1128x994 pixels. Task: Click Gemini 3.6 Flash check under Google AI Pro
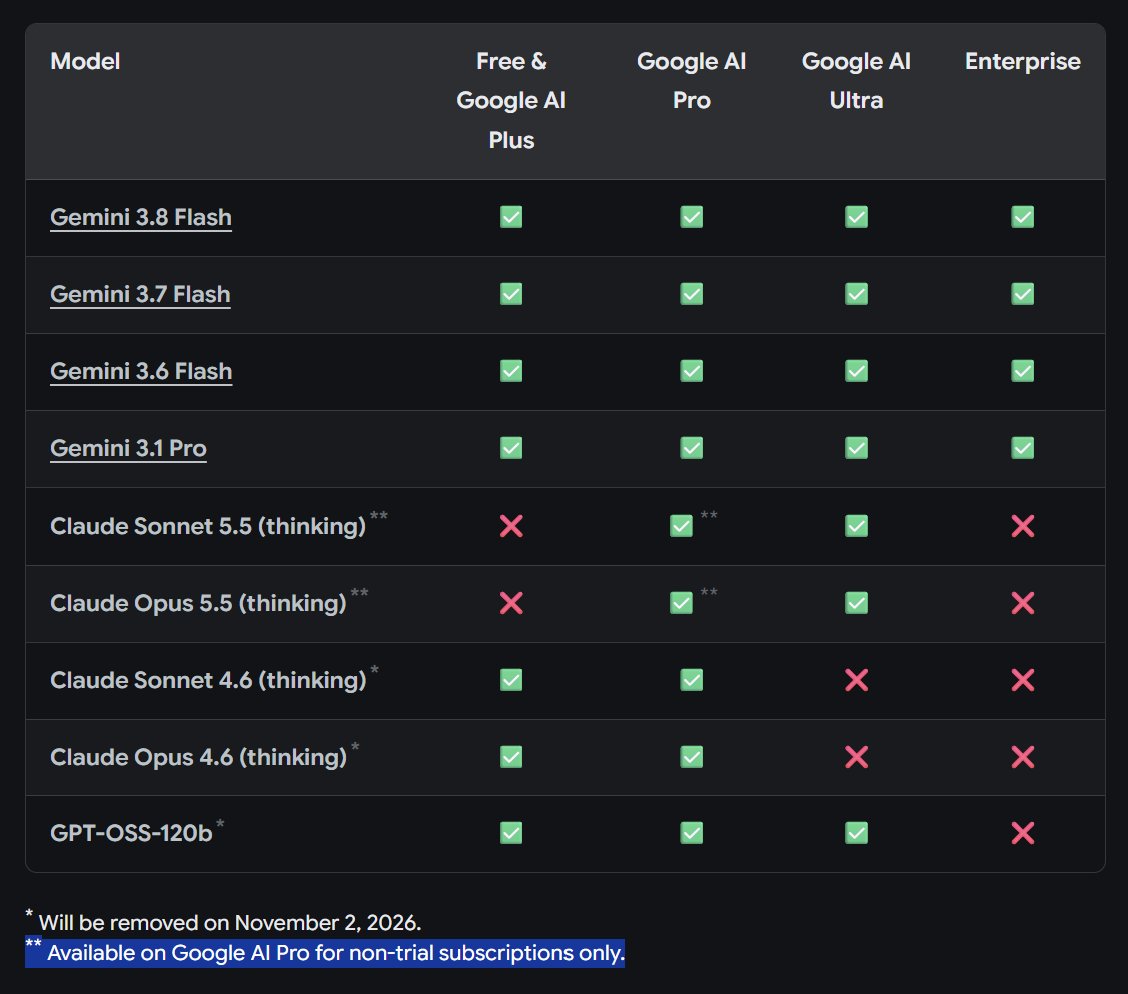tap(691, 370)
